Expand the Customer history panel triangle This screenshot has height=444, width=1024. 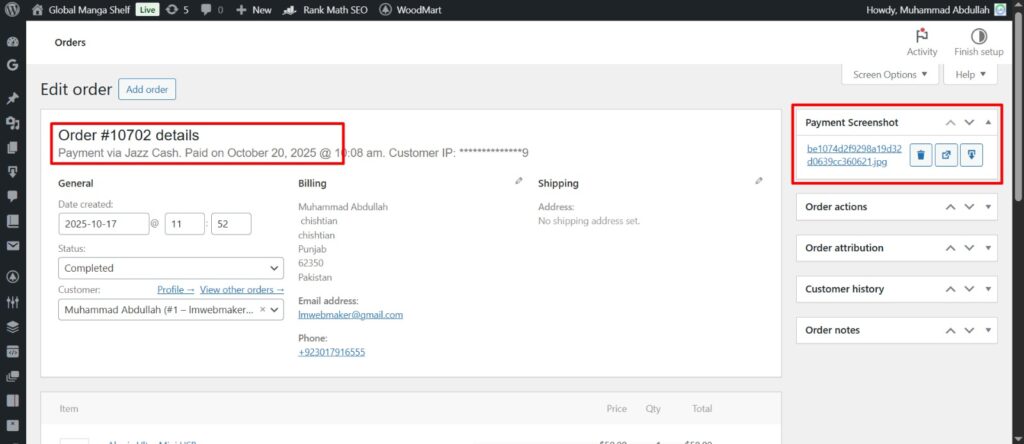tap(988, 289)
